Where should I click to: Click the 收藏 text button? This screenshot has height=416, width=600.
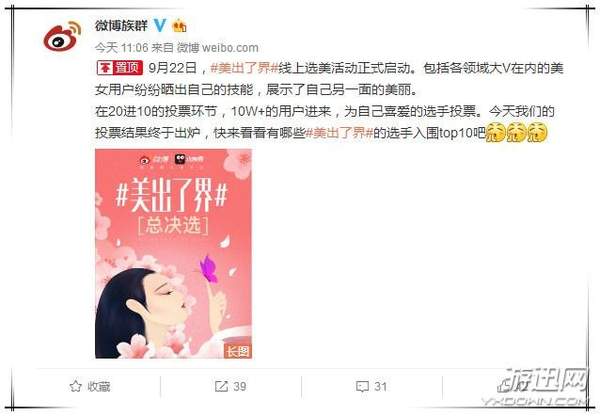[x=99, y=387]
